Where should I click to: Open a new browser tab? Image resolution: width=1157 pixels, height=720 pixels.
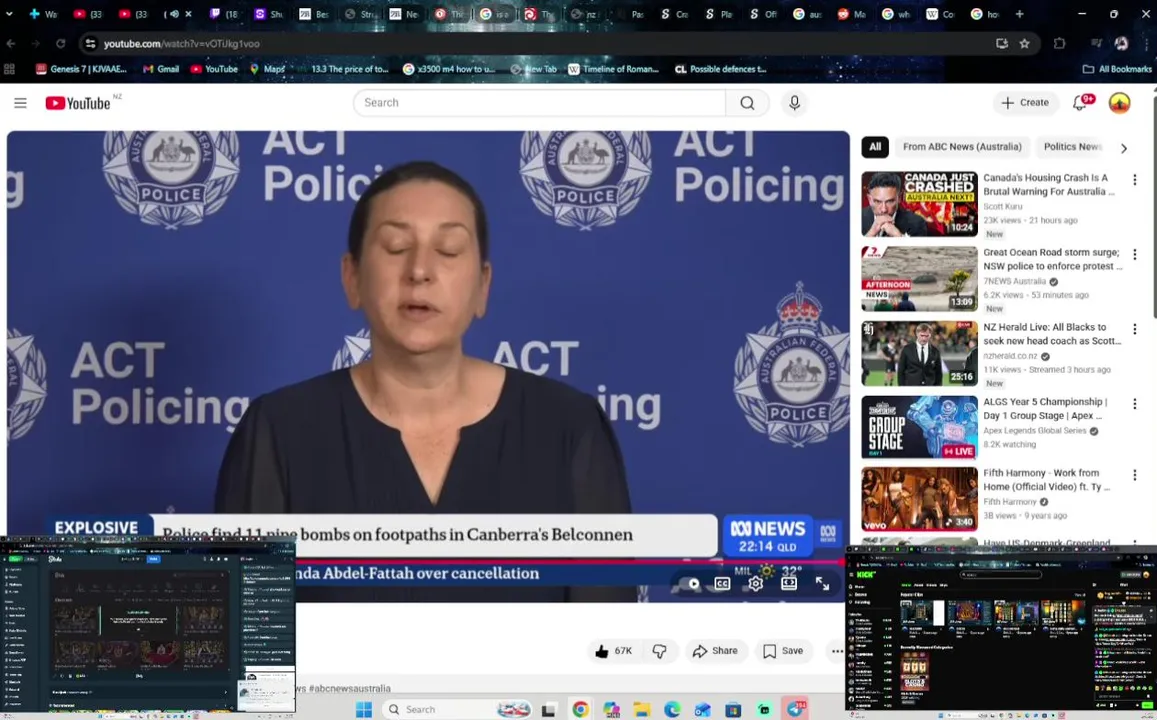[x=1019, y=14]
